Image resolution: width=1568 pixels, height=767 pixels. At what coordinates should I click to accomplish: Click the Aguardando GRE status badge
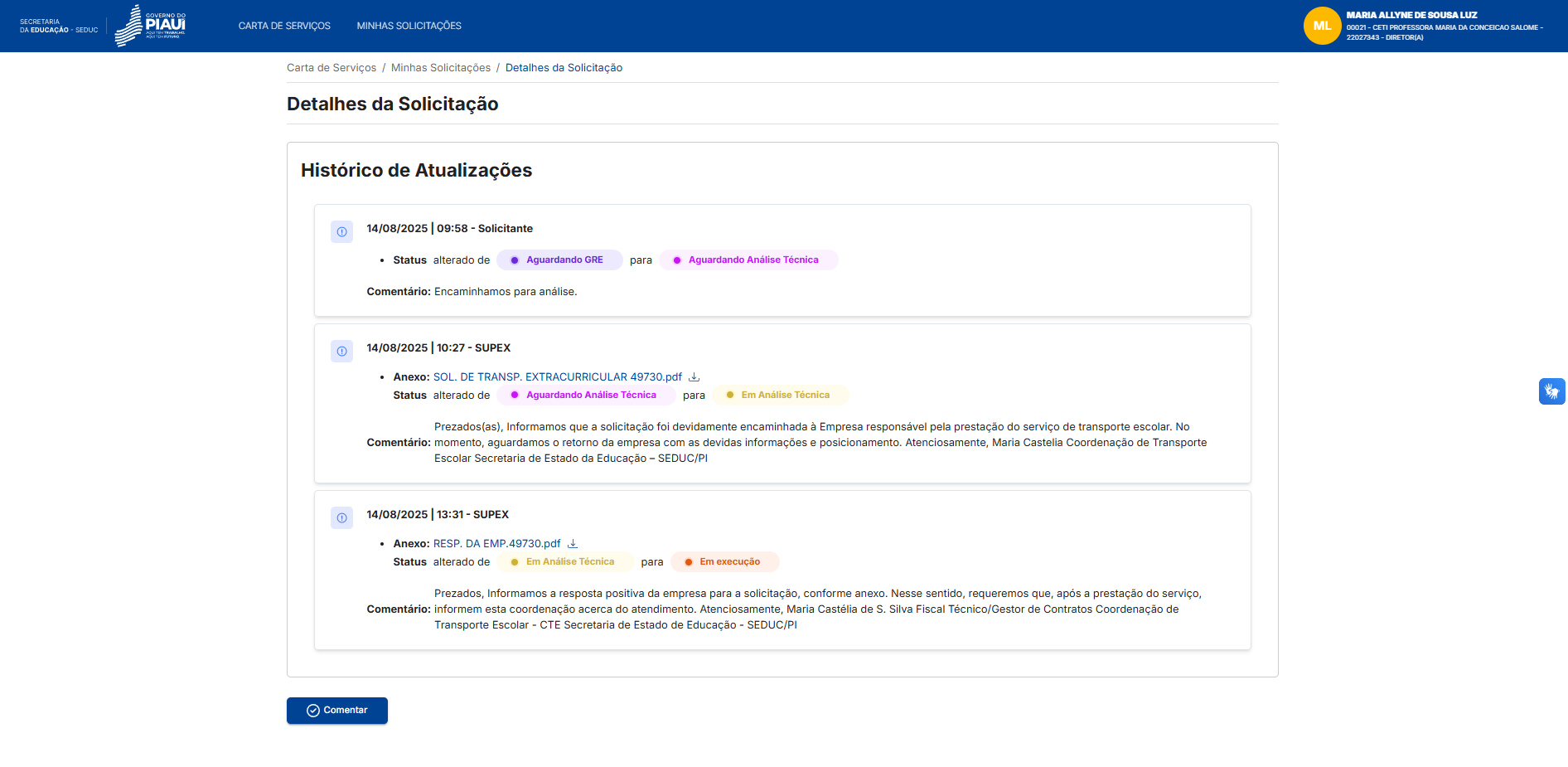pos(559,260)
